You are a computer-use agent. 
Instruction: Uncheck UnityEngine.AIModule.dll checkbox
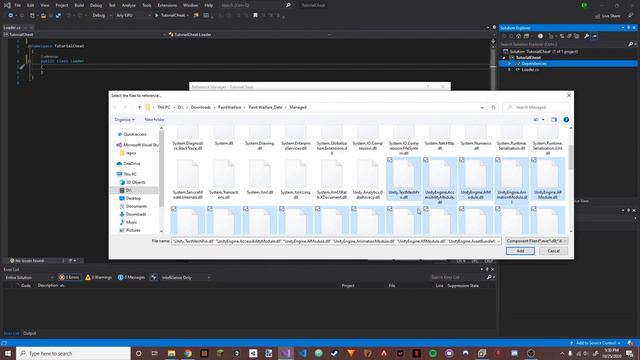tap(462, 160)
